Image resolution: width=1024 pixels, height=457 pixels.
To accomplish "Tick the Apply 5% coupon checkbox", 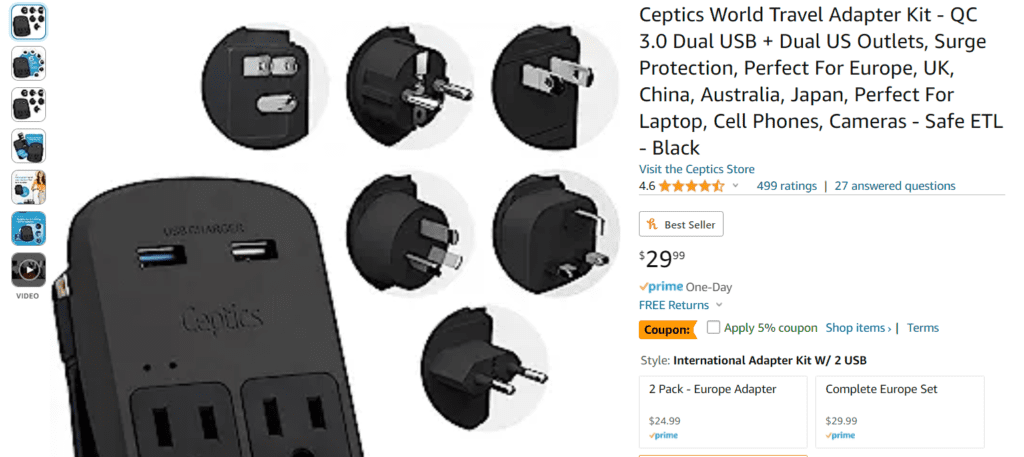I will 713,327.
